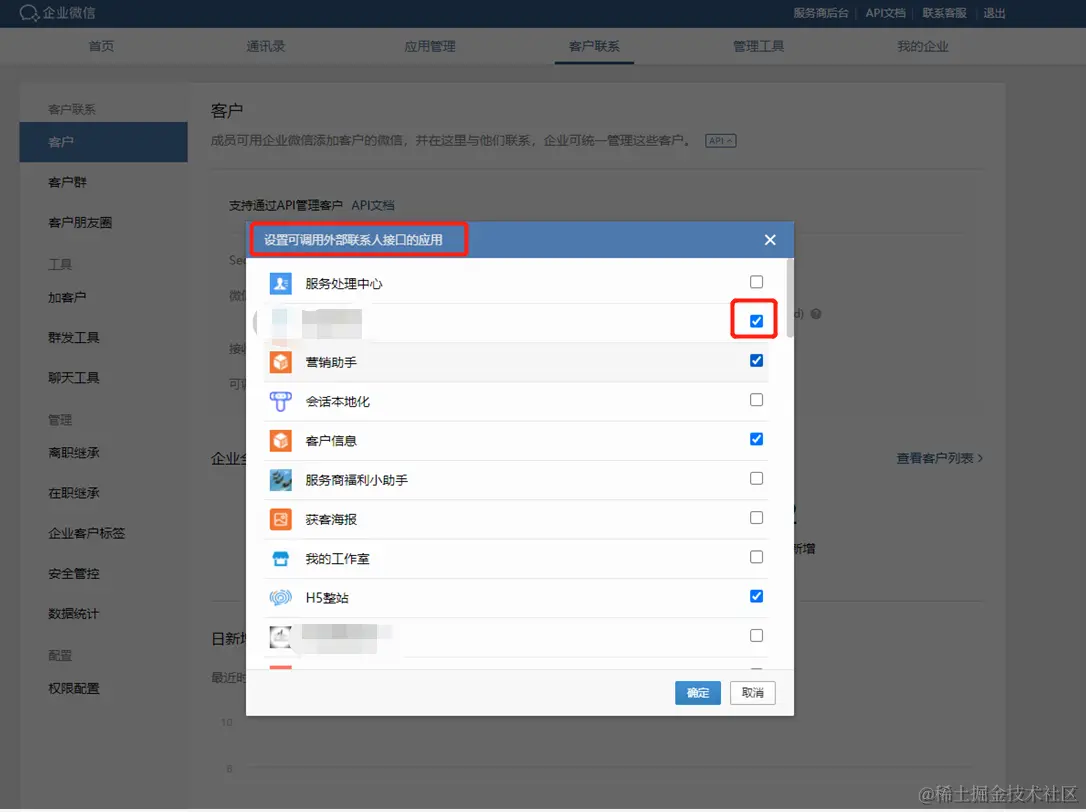
Task: Open 企业客户标签 in sidebar
Action: coord(87,533)
